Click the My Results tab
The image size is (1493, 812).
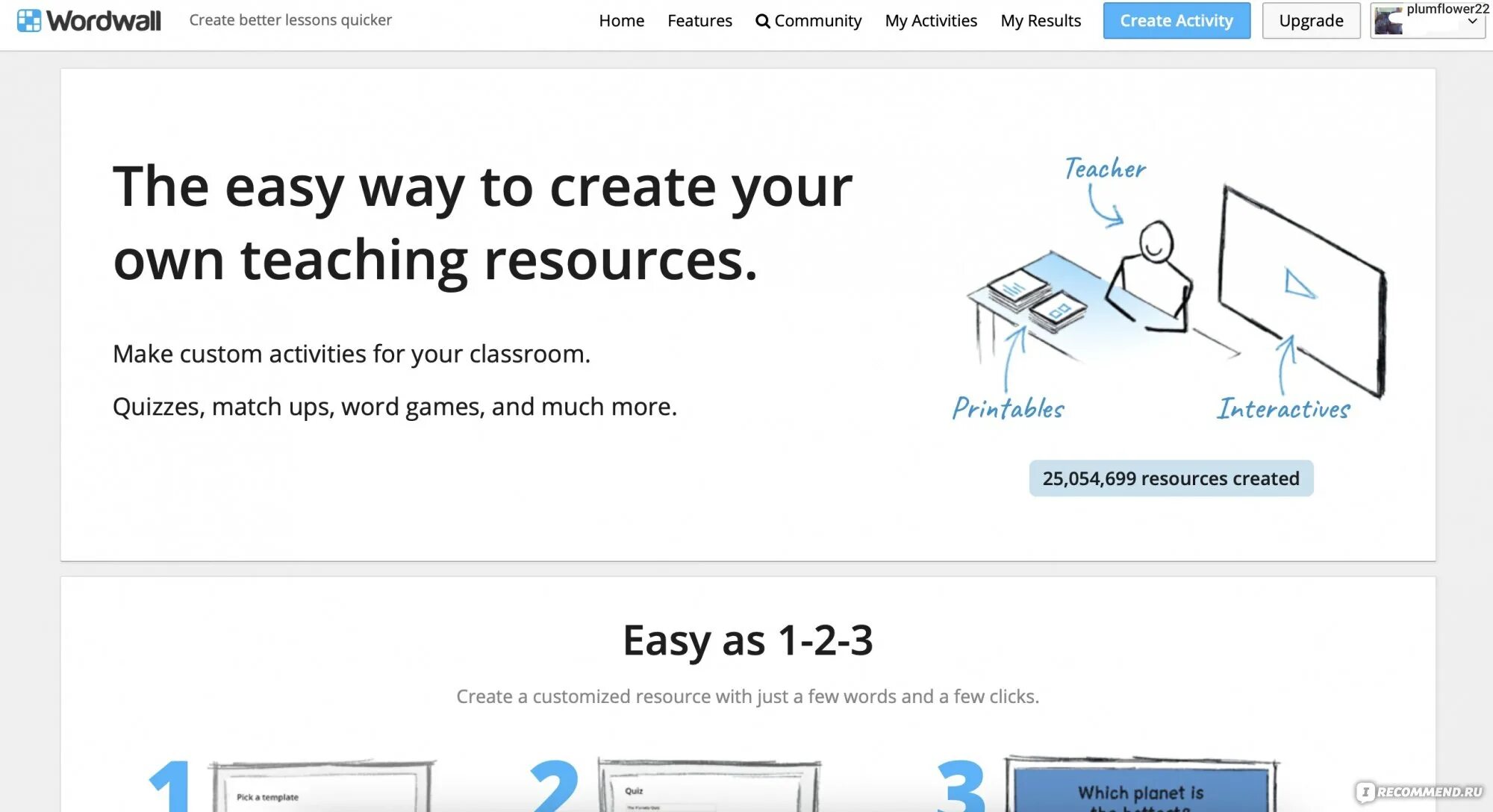[1039, 19]
